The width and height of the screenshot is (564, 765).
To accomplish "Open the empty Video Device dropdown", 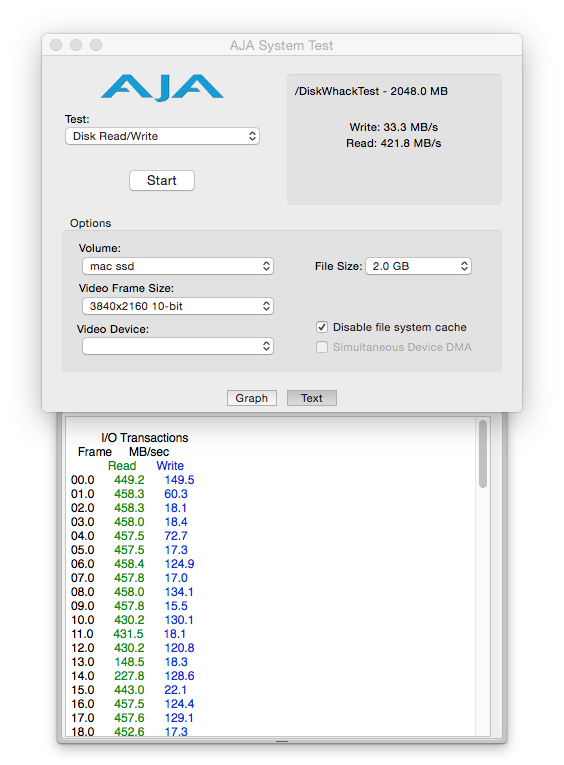I will tap(178, 346).
